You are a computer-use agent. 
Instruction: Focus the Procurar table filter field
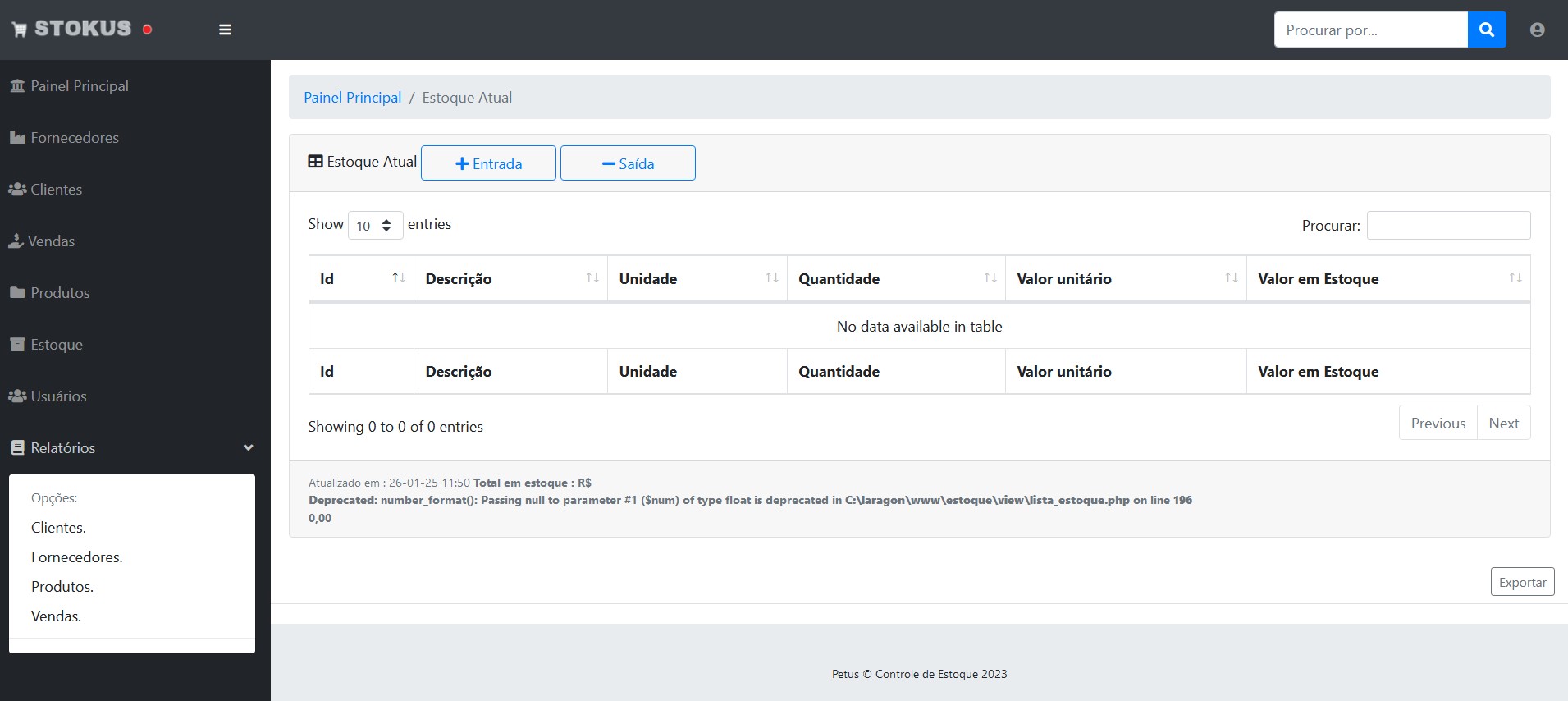(x=1448, y=226)
